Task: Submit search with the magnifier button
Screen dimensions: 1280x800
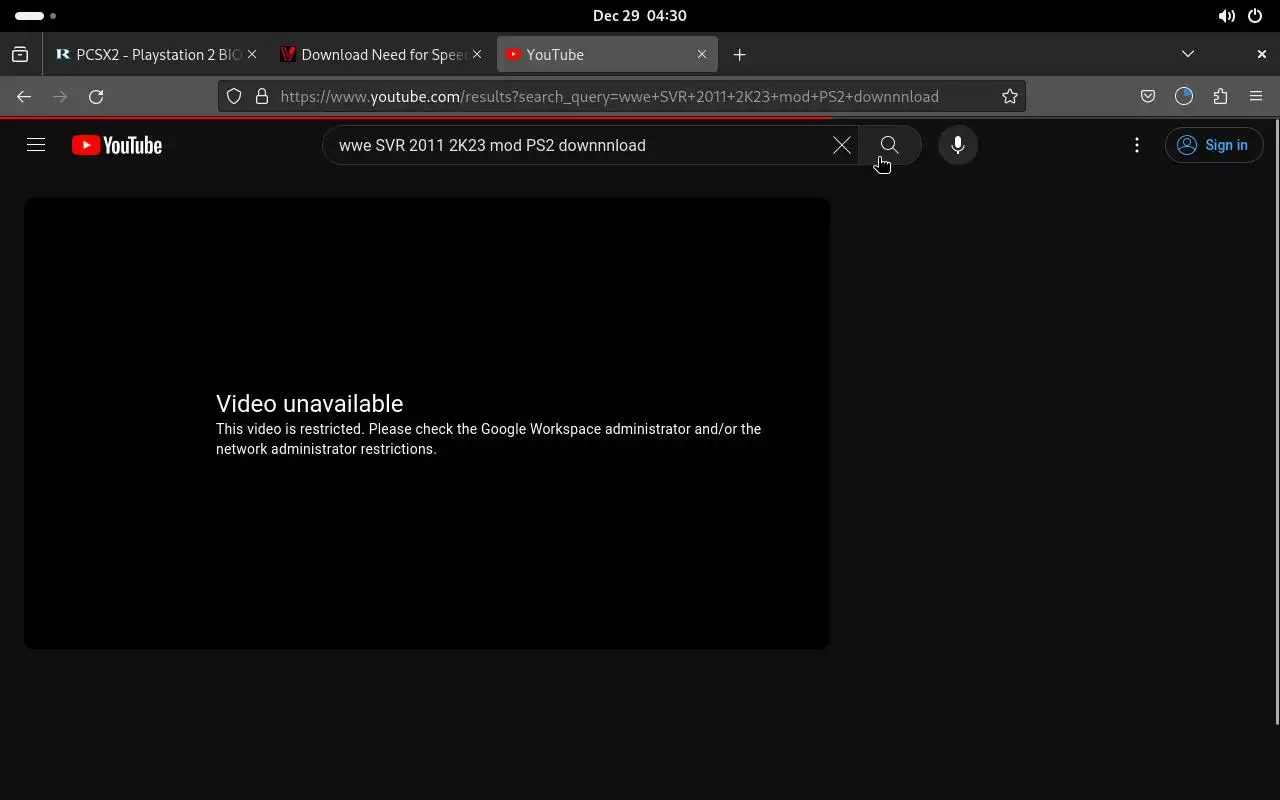Action: [889, 145]
